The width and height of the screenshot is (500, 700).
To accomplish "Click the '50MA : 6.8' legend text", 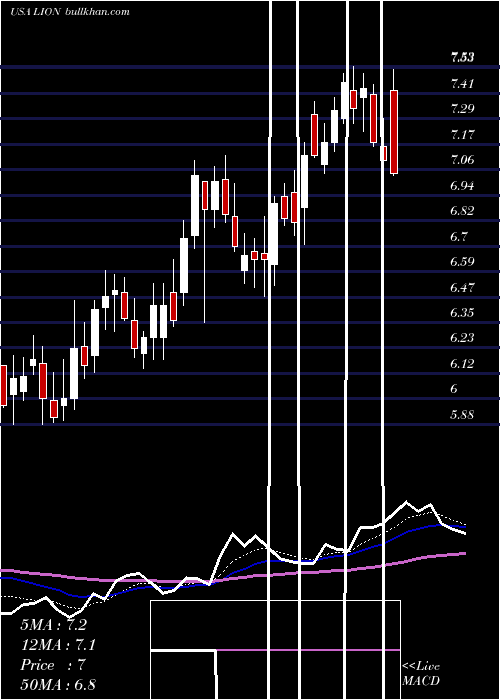I will point(58,684).
